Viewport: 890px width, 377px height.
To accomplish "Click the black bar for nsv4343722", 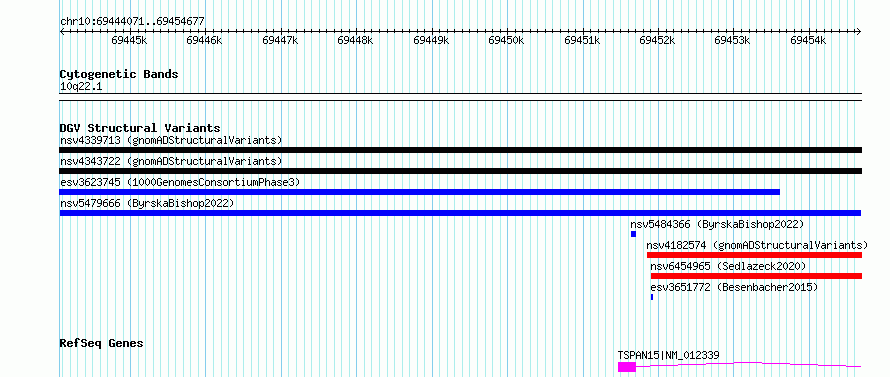I will click(461, 171).
